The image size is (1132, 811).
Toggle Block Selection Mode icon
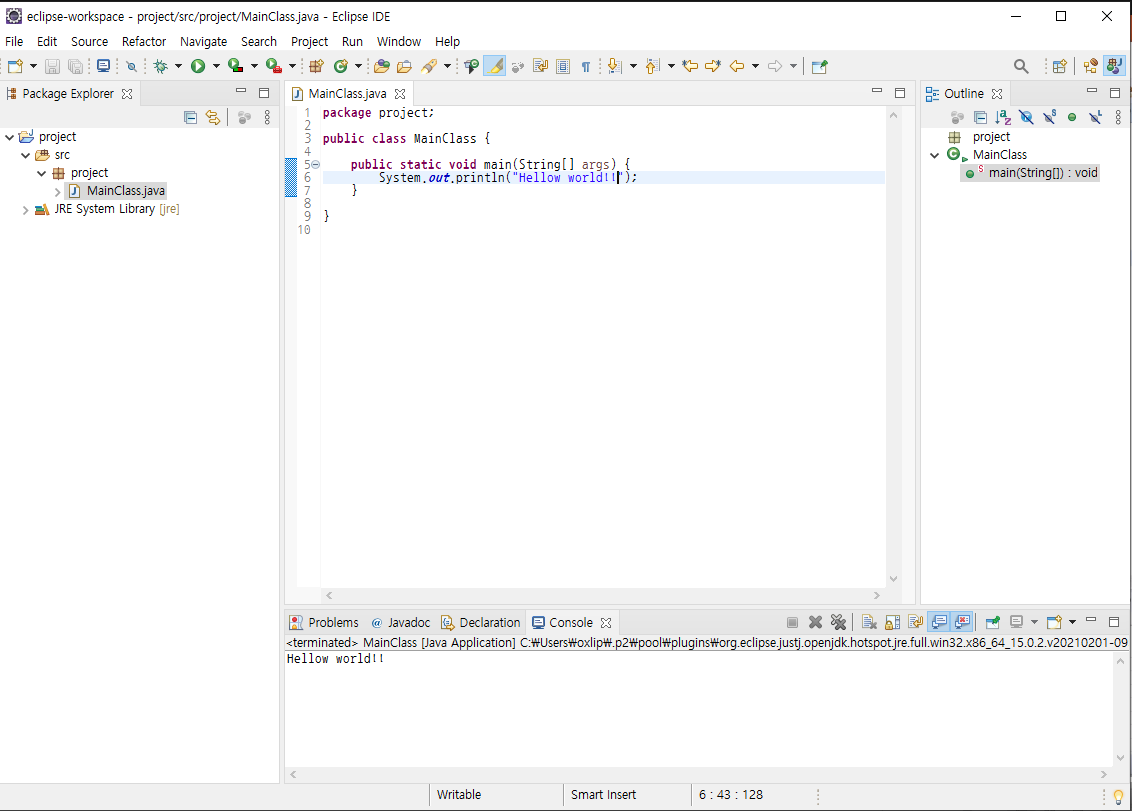[563, 66]
